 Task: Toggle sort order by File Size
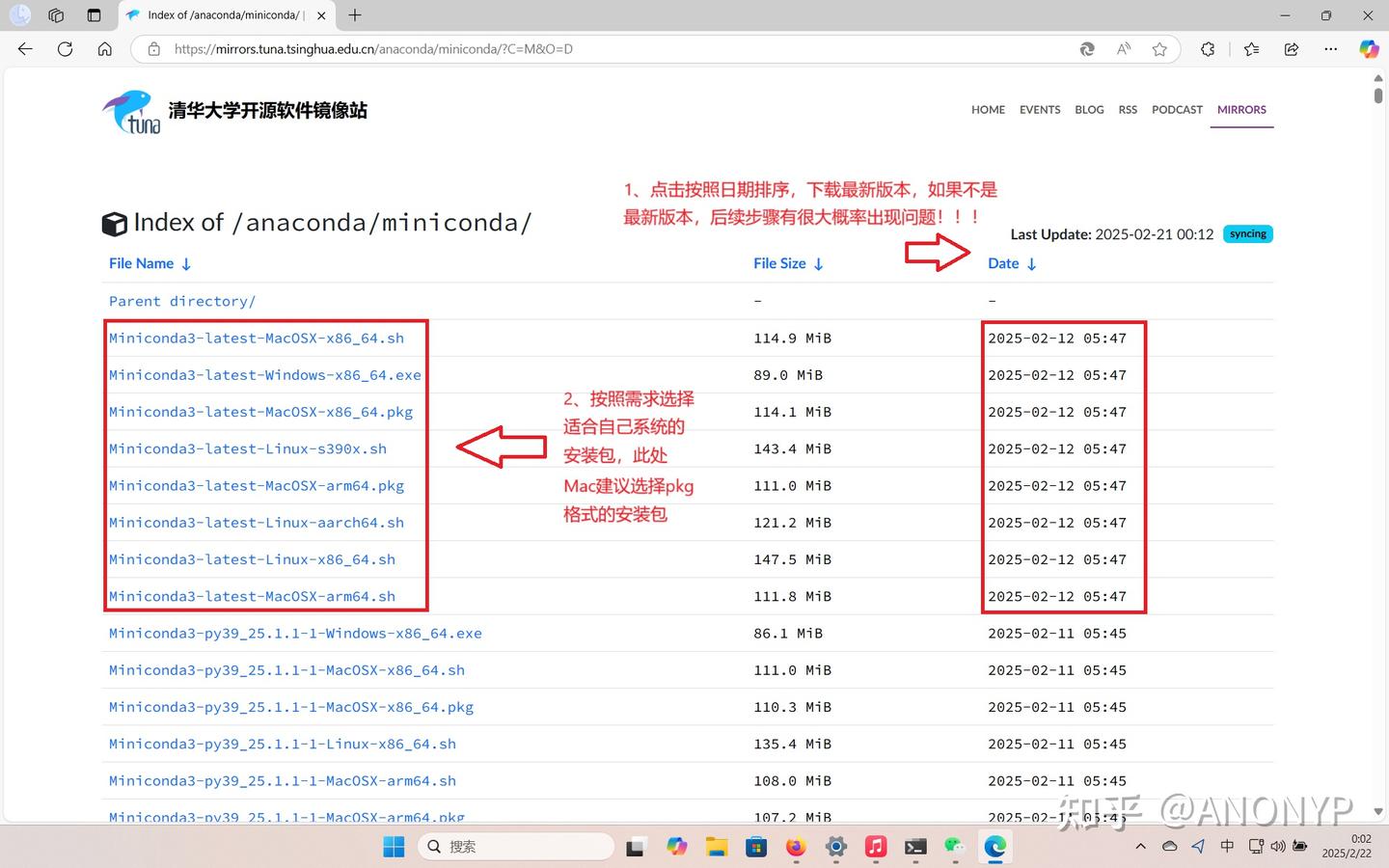(788, 262)
